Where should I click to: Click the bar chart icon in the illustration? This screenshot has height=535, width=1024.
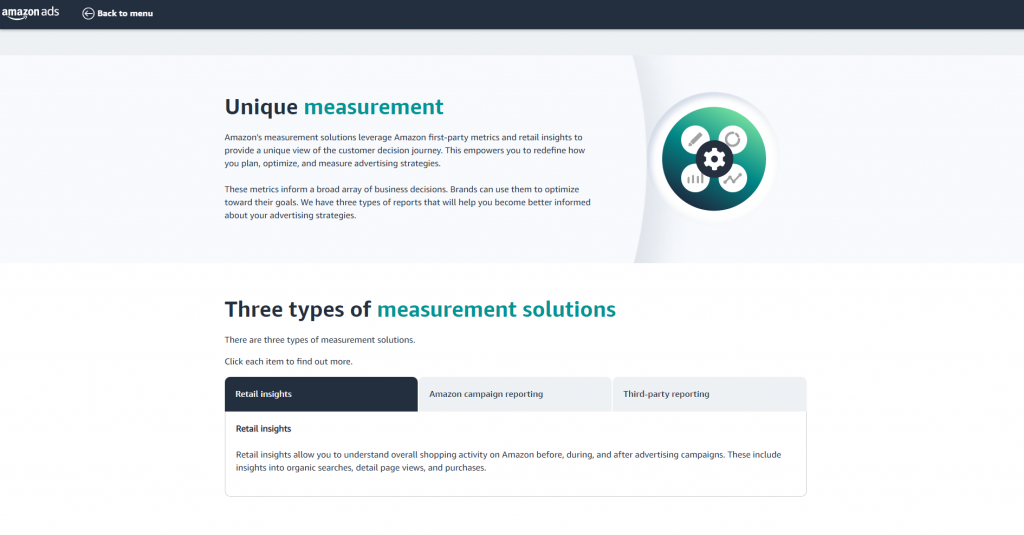coord(695,178)
